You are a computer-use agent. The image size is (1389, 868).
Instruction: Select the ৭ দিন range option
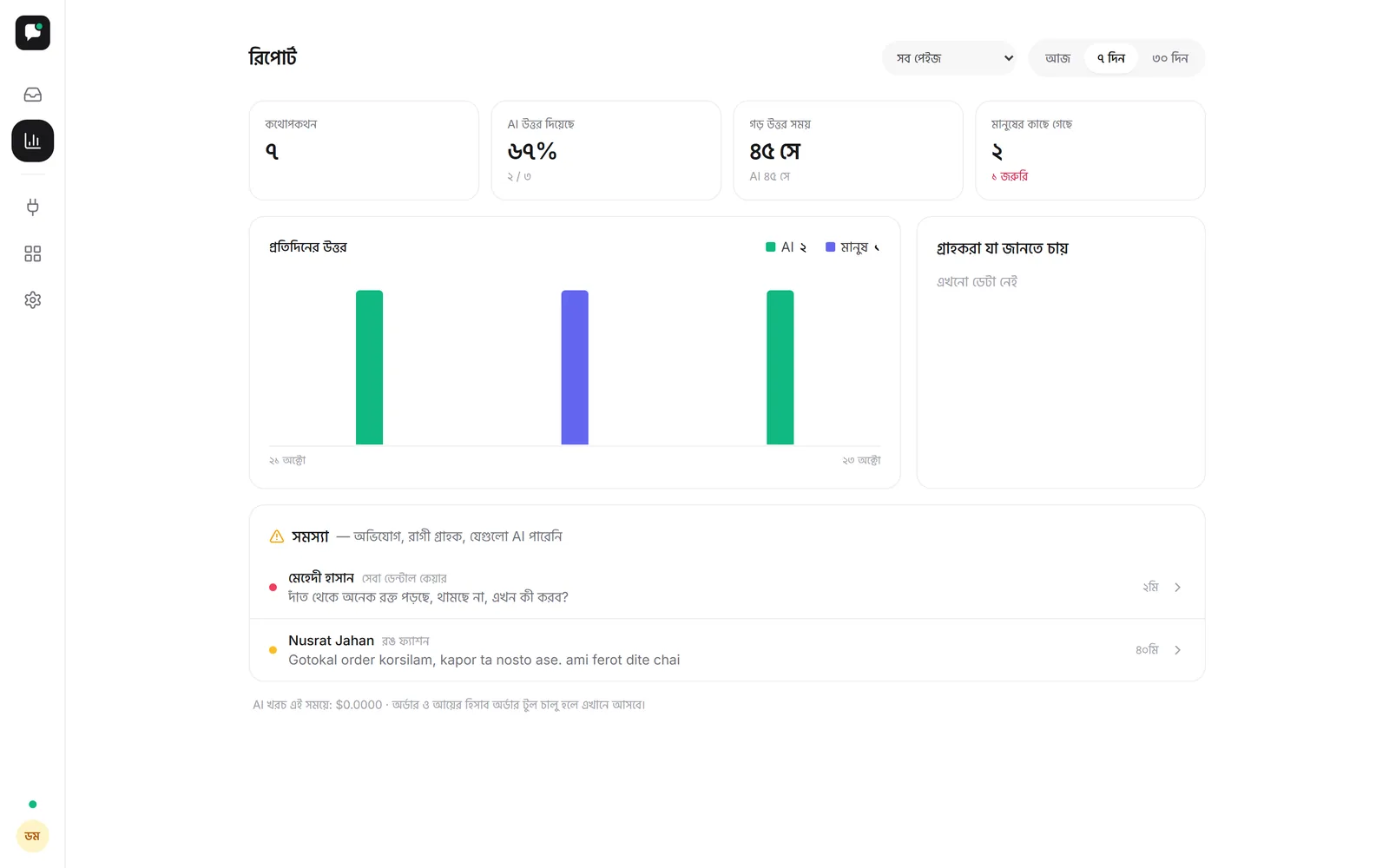pos(1110,58)
